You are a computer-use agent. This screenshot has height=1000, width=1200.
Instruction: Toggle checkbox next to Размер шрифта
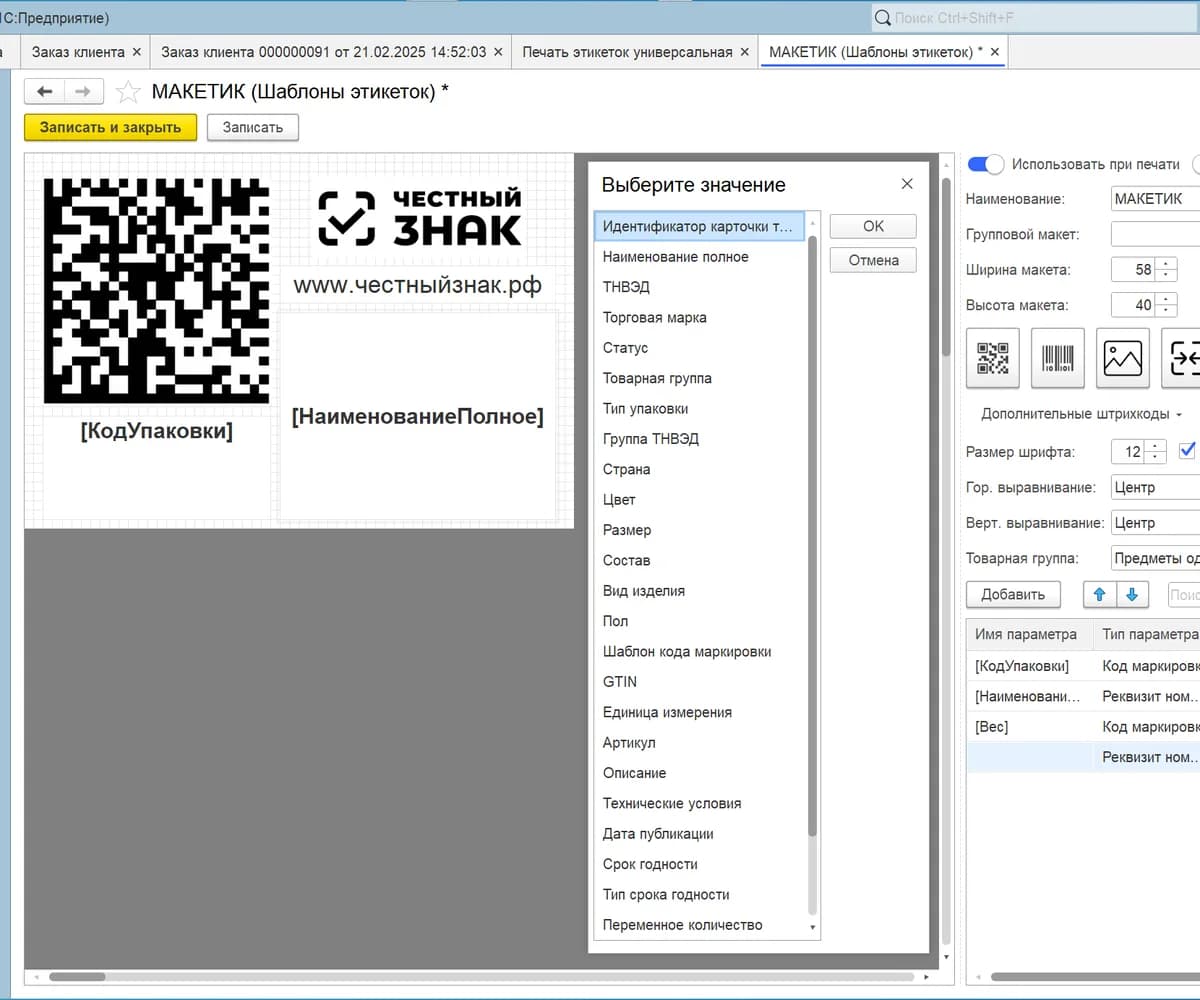coord(1188,450)
